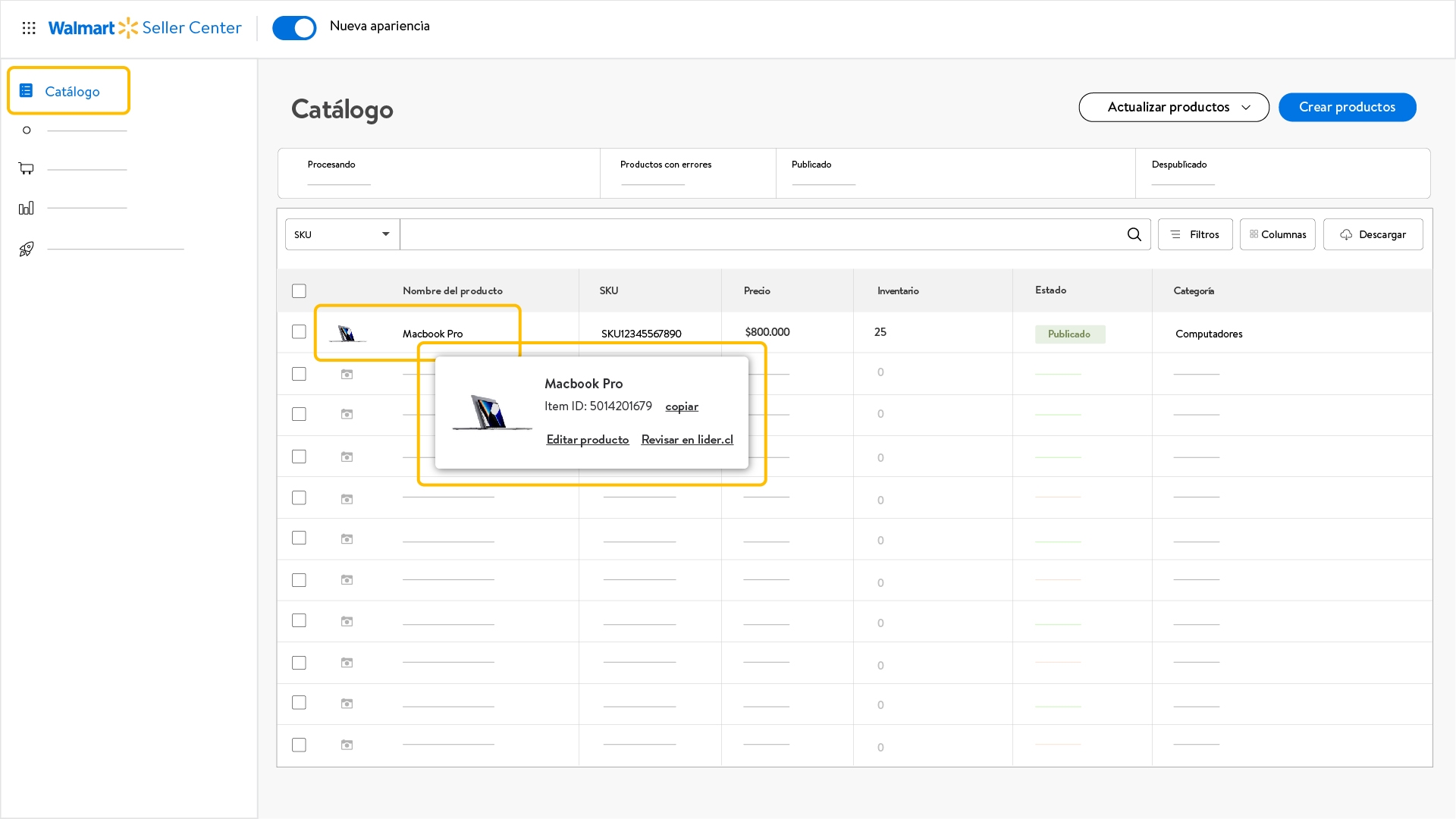Image resolution: width=1456 pixels, height=819 pixels.
Task: Click the Macbook image in the popup
Action: 492,413
